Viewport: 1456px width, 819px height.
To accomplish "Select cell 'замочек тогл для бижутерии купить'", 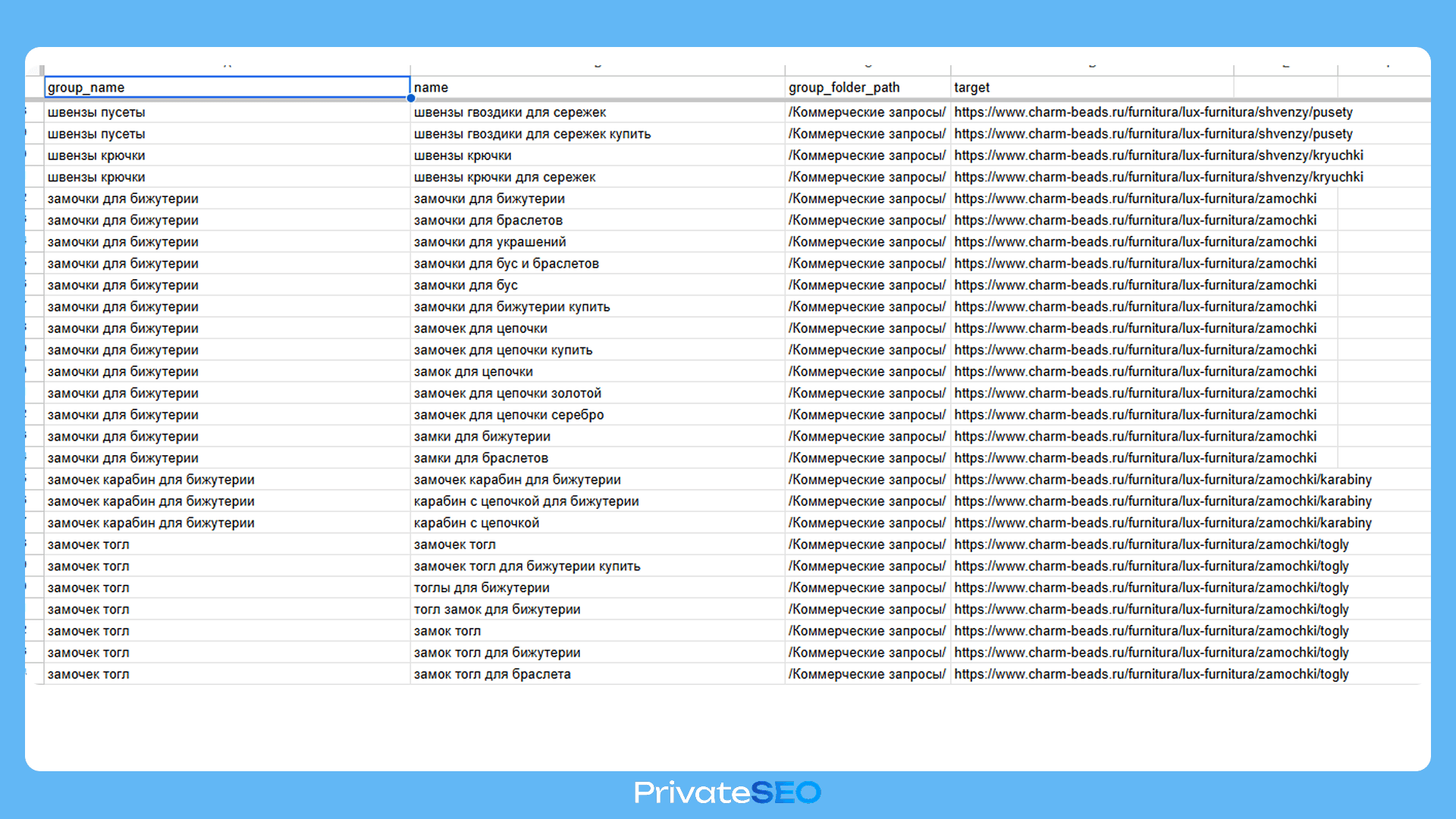I will [527, 566].
